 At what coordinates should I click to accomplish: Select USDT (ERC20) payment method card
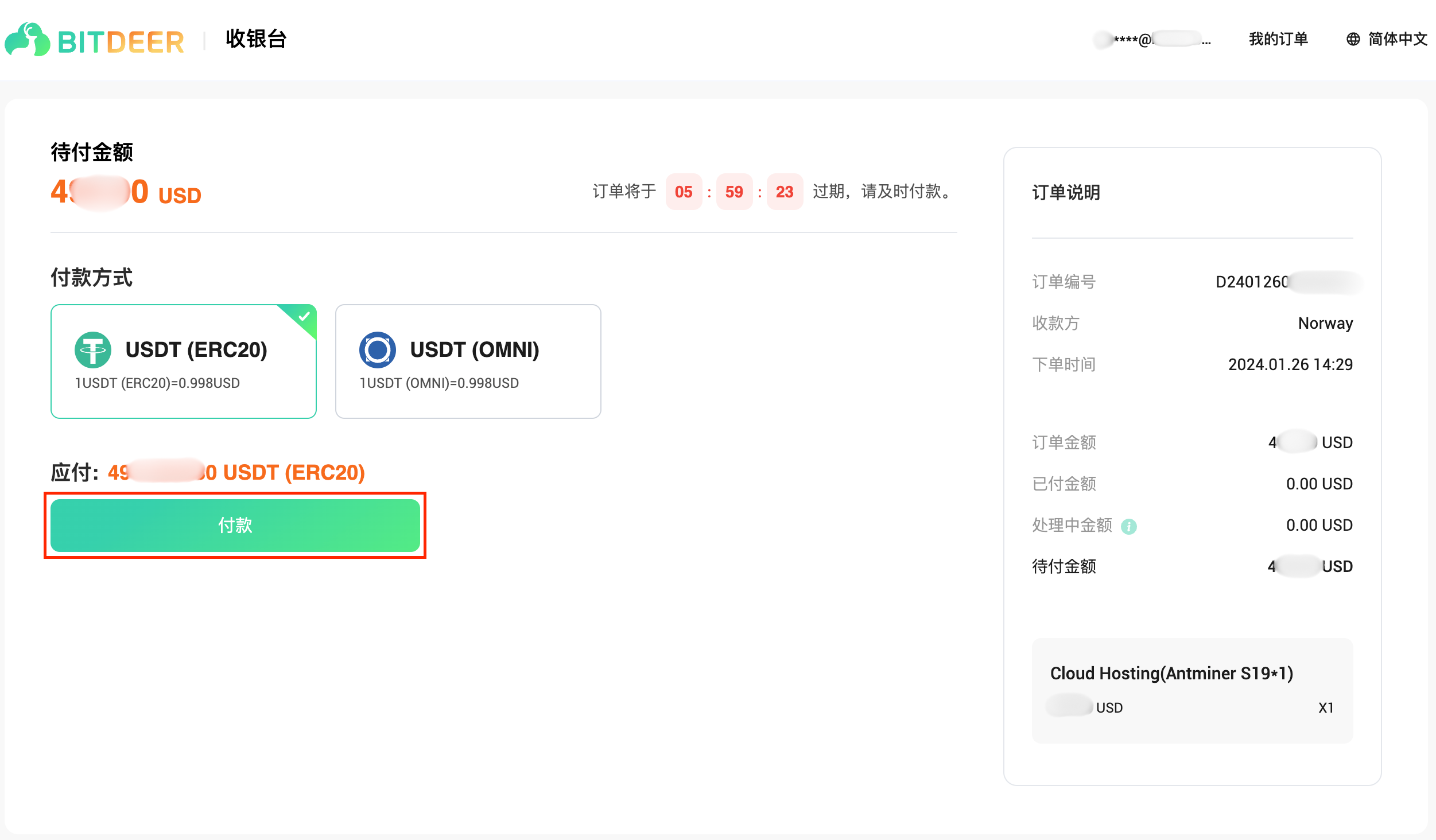tap(184, 361)
